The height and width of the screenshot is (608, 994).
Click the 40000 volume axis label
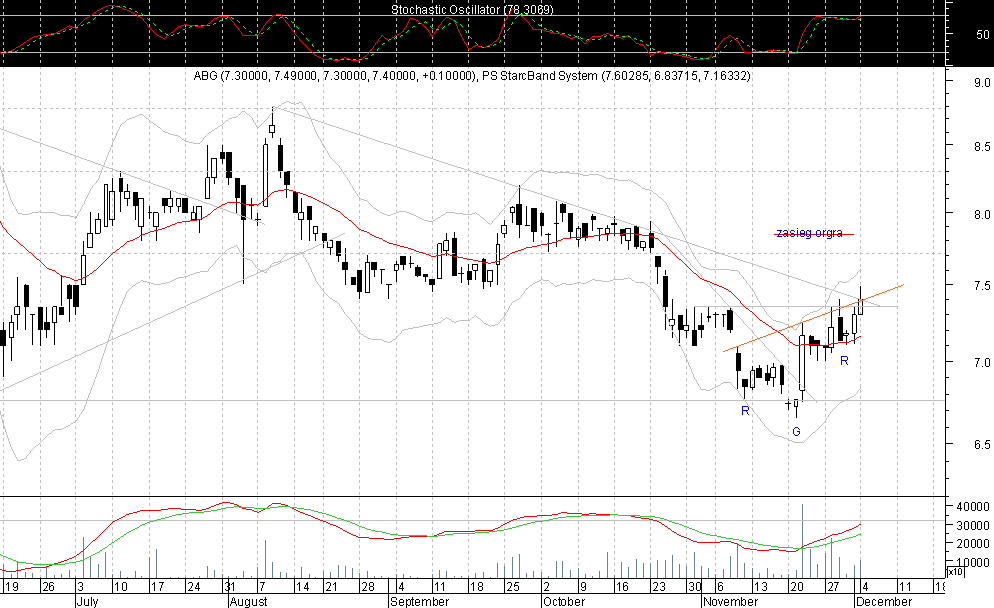pyautogui.click(x=971, y=507)
